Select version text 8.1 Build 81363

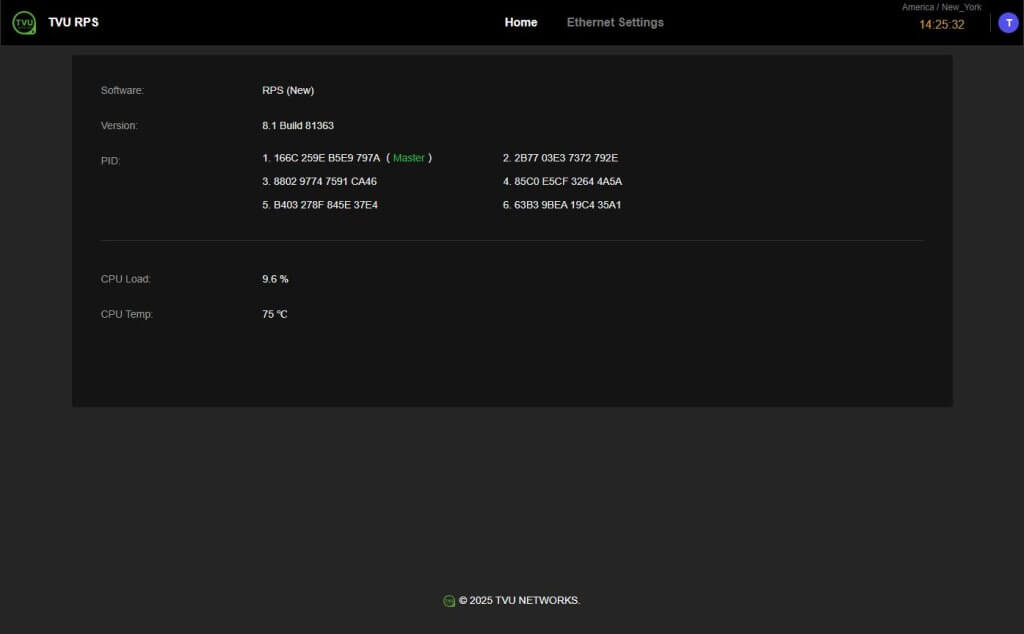pyautogui.click(x=298, y=125)
